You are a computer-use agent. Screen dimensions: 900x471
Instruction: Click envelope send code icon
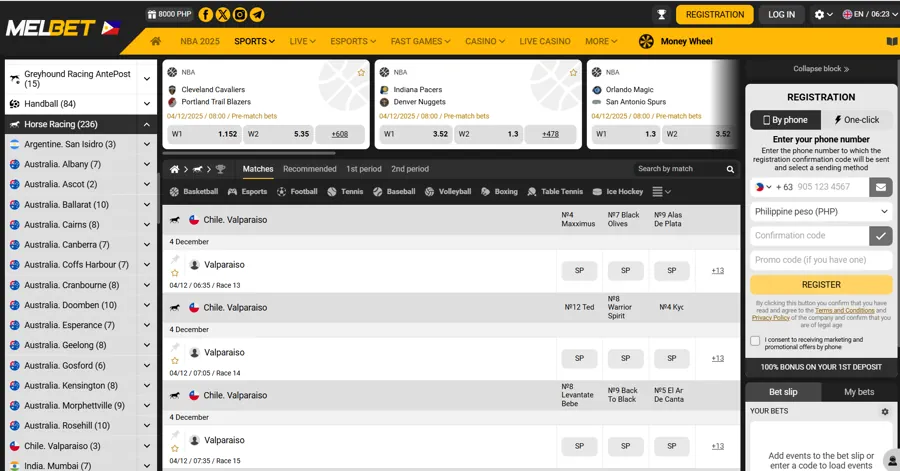880,187
